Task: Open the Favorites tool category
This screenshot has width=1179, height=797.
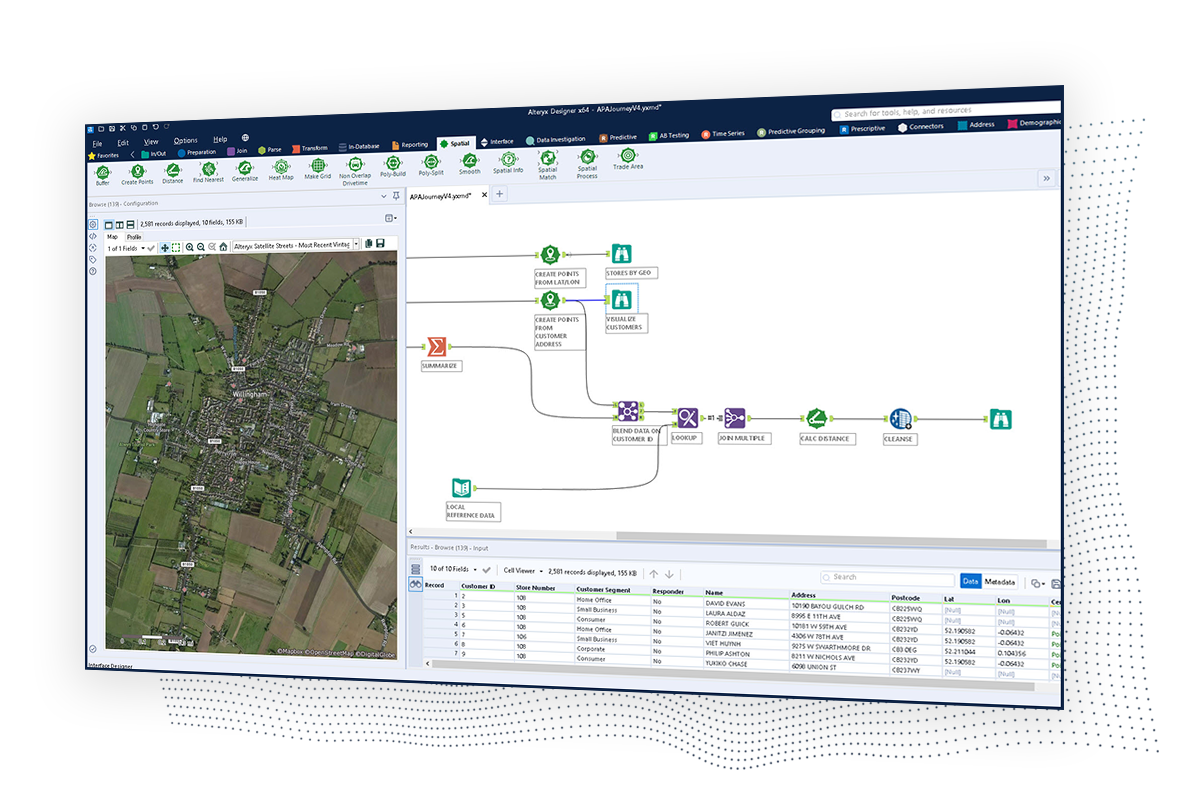Action: point(104,156)
